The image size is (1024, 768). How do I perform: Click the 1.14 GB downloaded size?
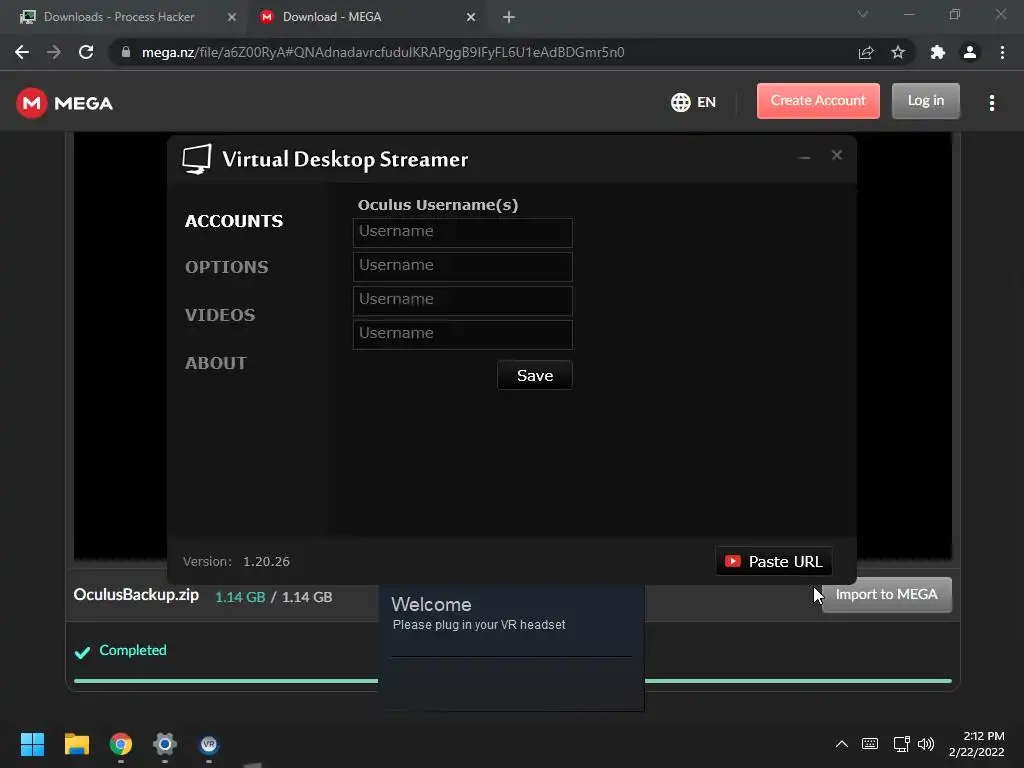click(x=240, y=597)
